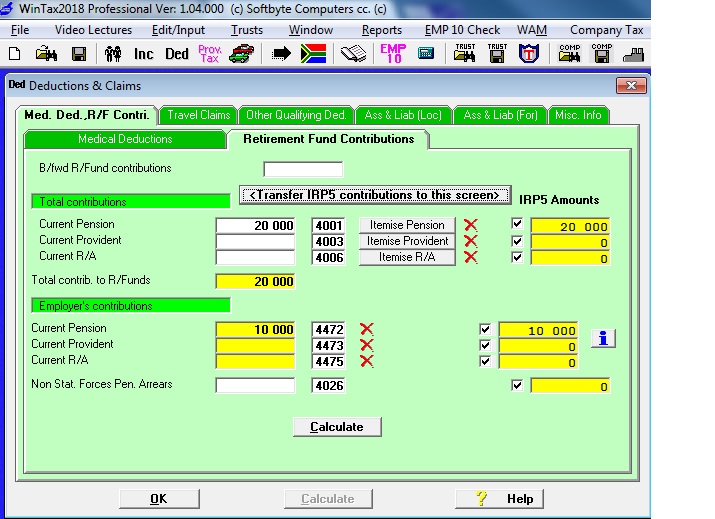The height and width of the screenshot is (519, 715).
Task: Click Calculate inside the green panel
Action: pyautogui.click(x=337, y=427)
